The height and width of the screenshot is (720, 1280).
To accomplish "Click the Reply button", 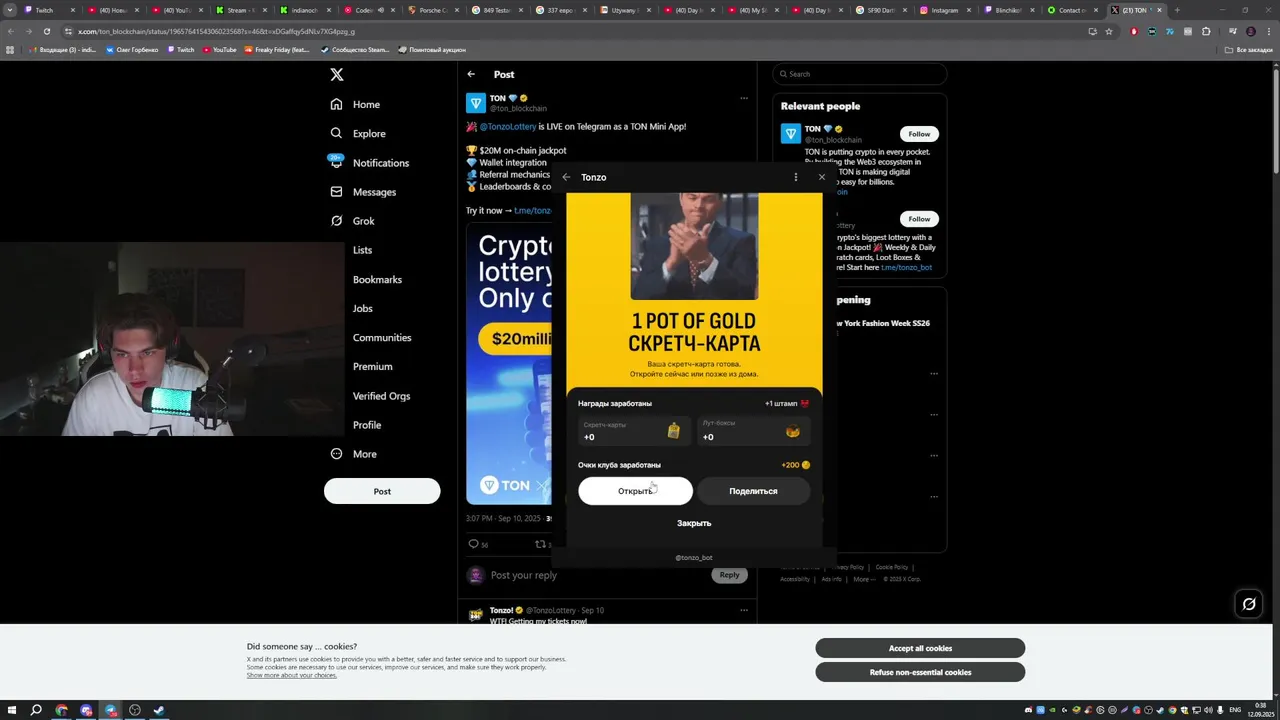I will pos(729,575).
